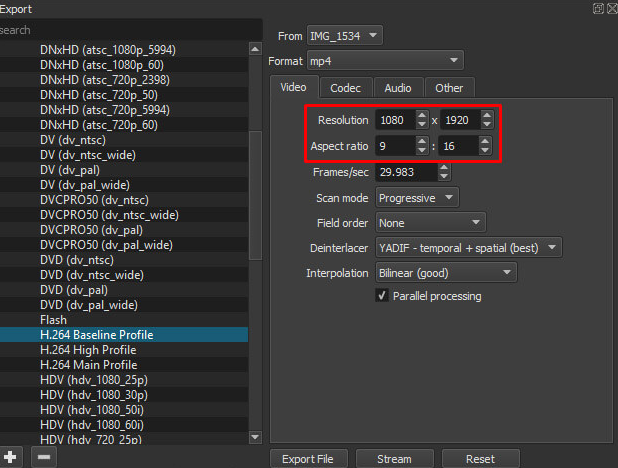Select preset DNxHD (atsc_1080p_5994)
Screen dimensions: 618x468
(x=124, y=50)
